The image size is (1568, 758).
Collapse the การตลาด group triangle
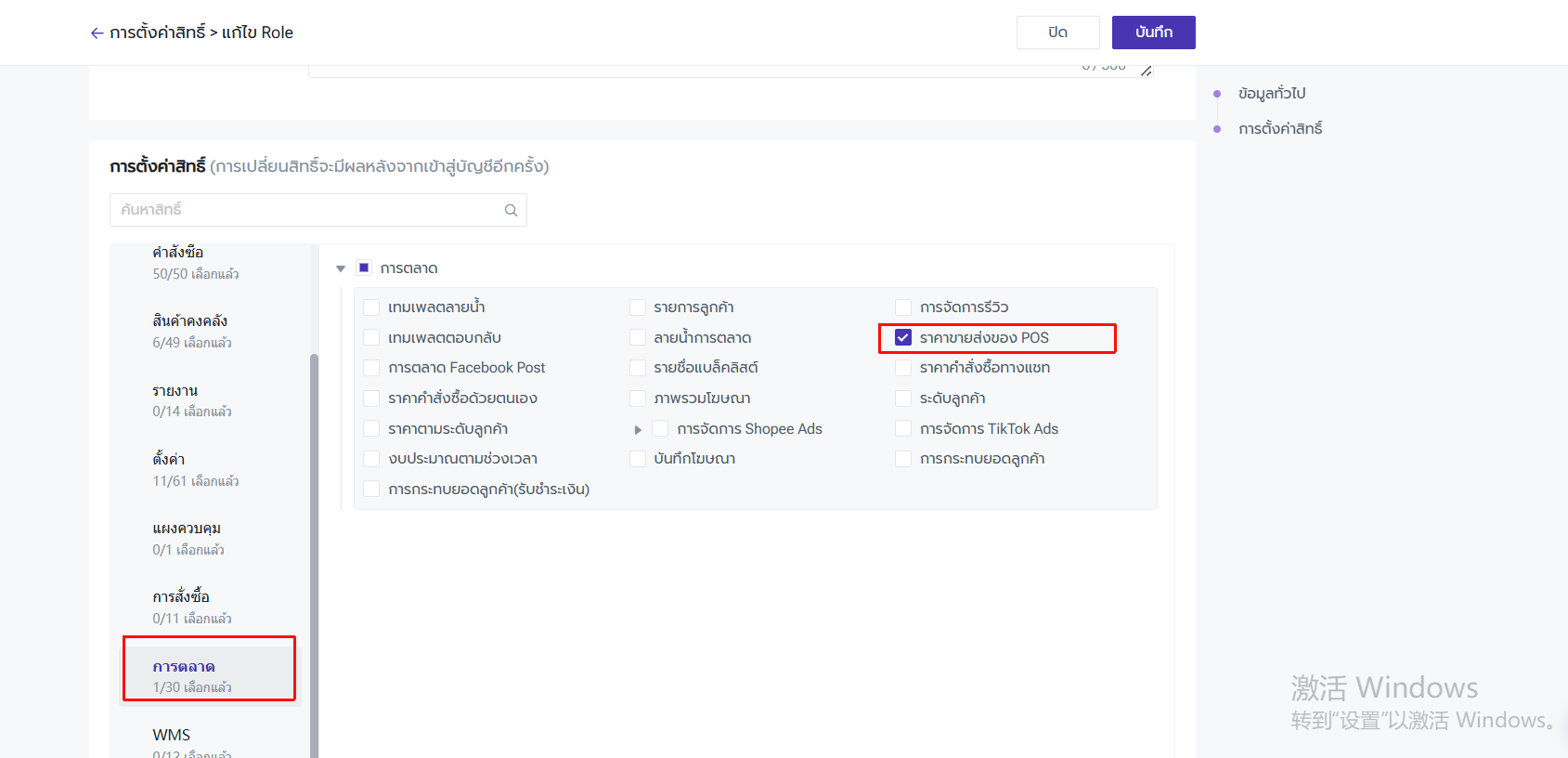[341, 268]
